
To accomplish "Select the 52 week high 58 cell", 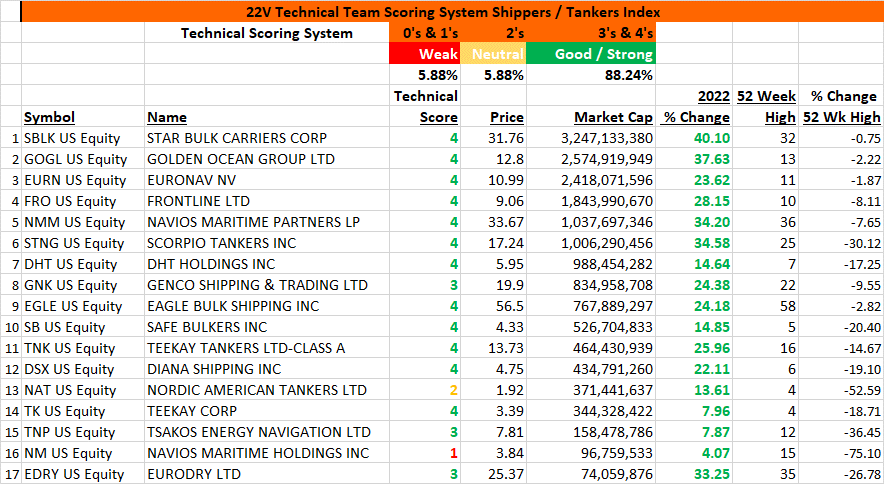I will [x=766, y=306].
